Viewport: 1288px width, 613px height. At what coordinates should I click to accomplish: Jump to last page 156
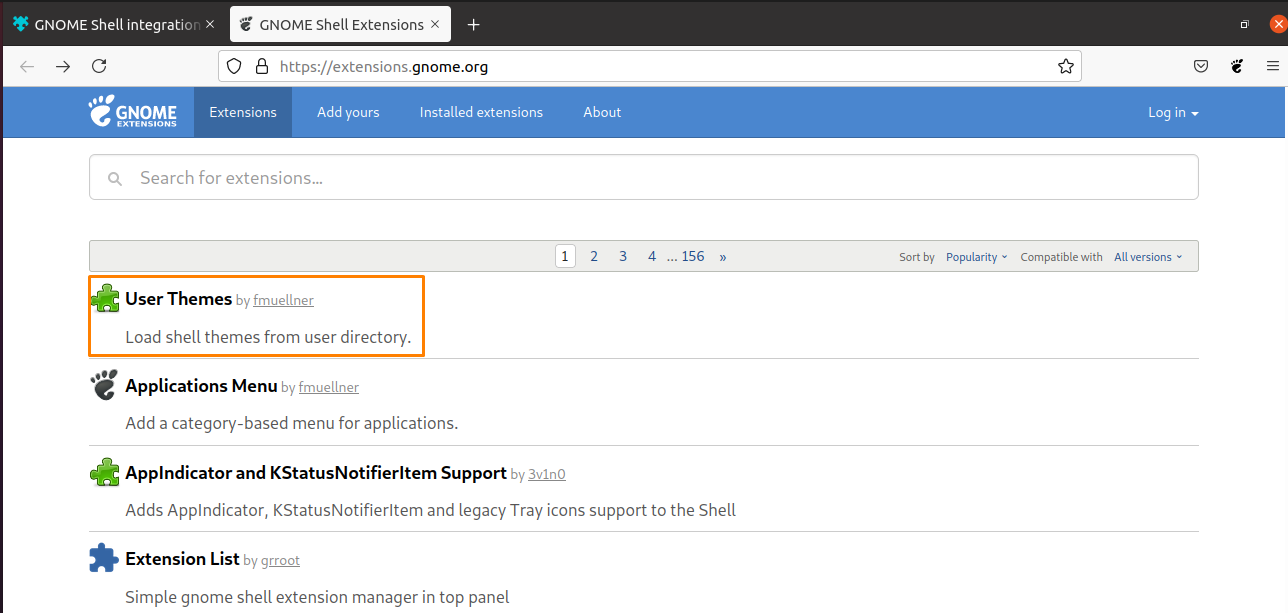693,256
